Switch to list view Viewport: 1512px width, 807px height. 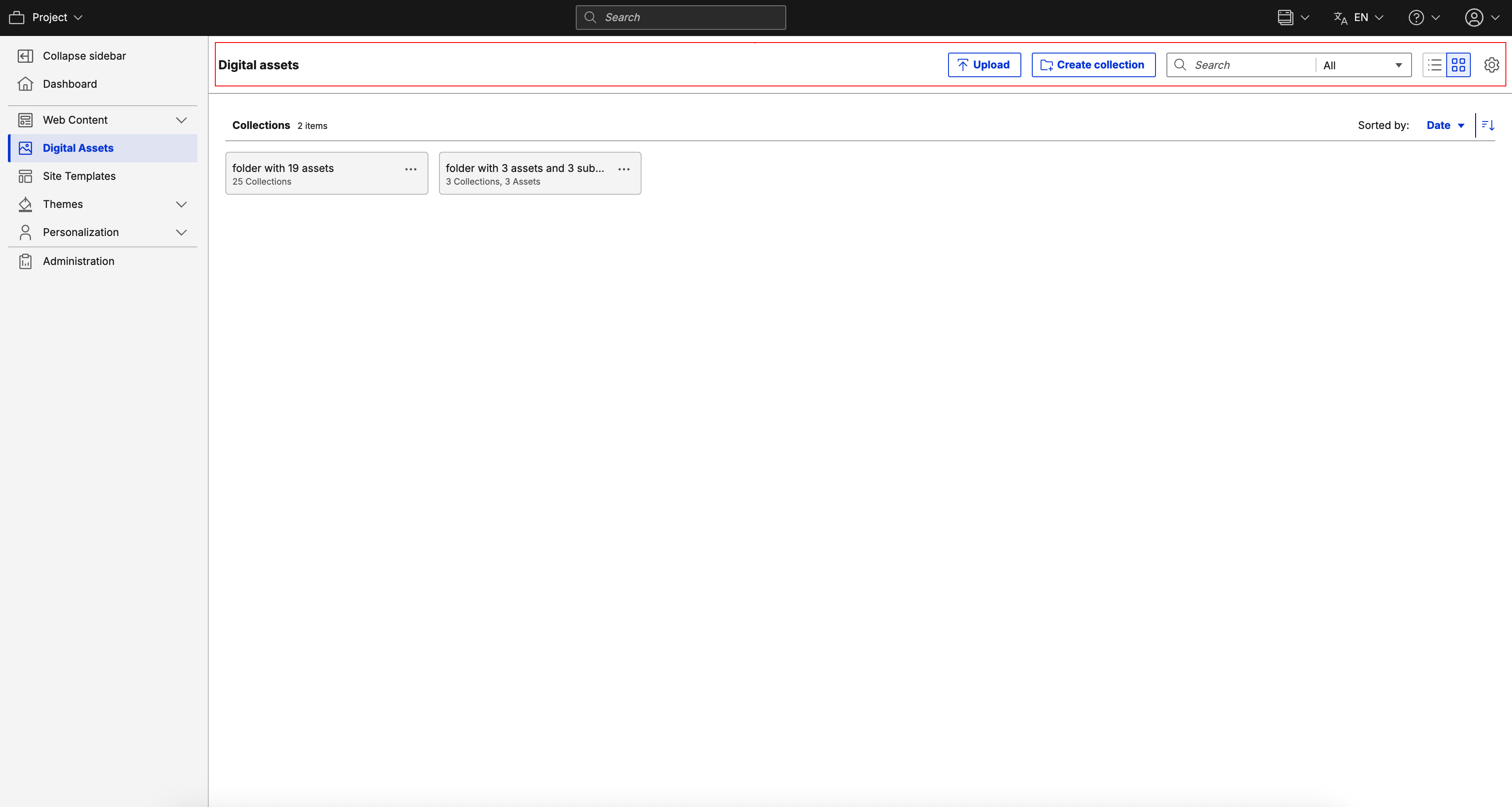pyautogui.click(x=1434, y=64)
